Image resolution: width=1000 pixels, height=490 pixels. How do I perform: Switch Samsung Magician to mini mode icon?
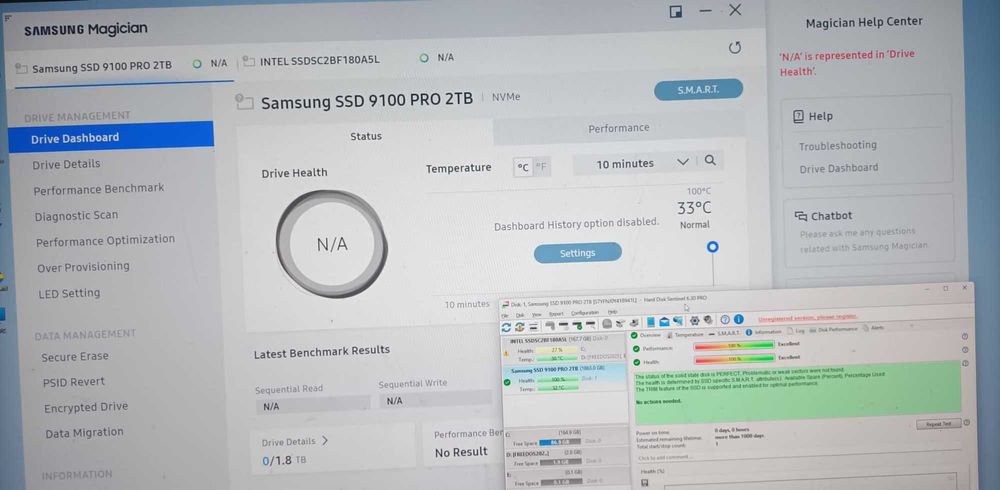tap(676, 11)
